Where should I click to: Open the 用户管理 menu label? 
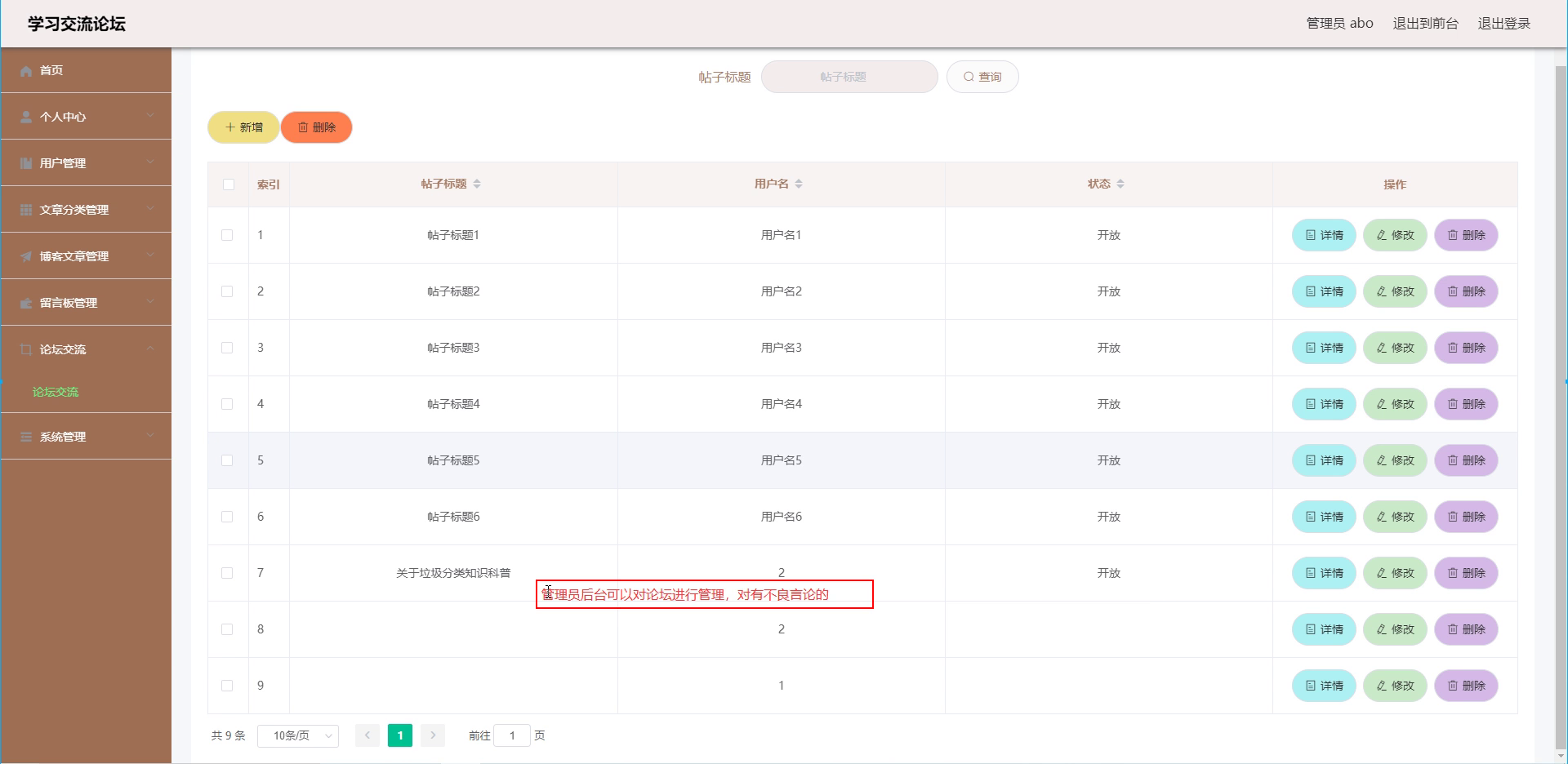pyautogui.click(x=63, y=163)
